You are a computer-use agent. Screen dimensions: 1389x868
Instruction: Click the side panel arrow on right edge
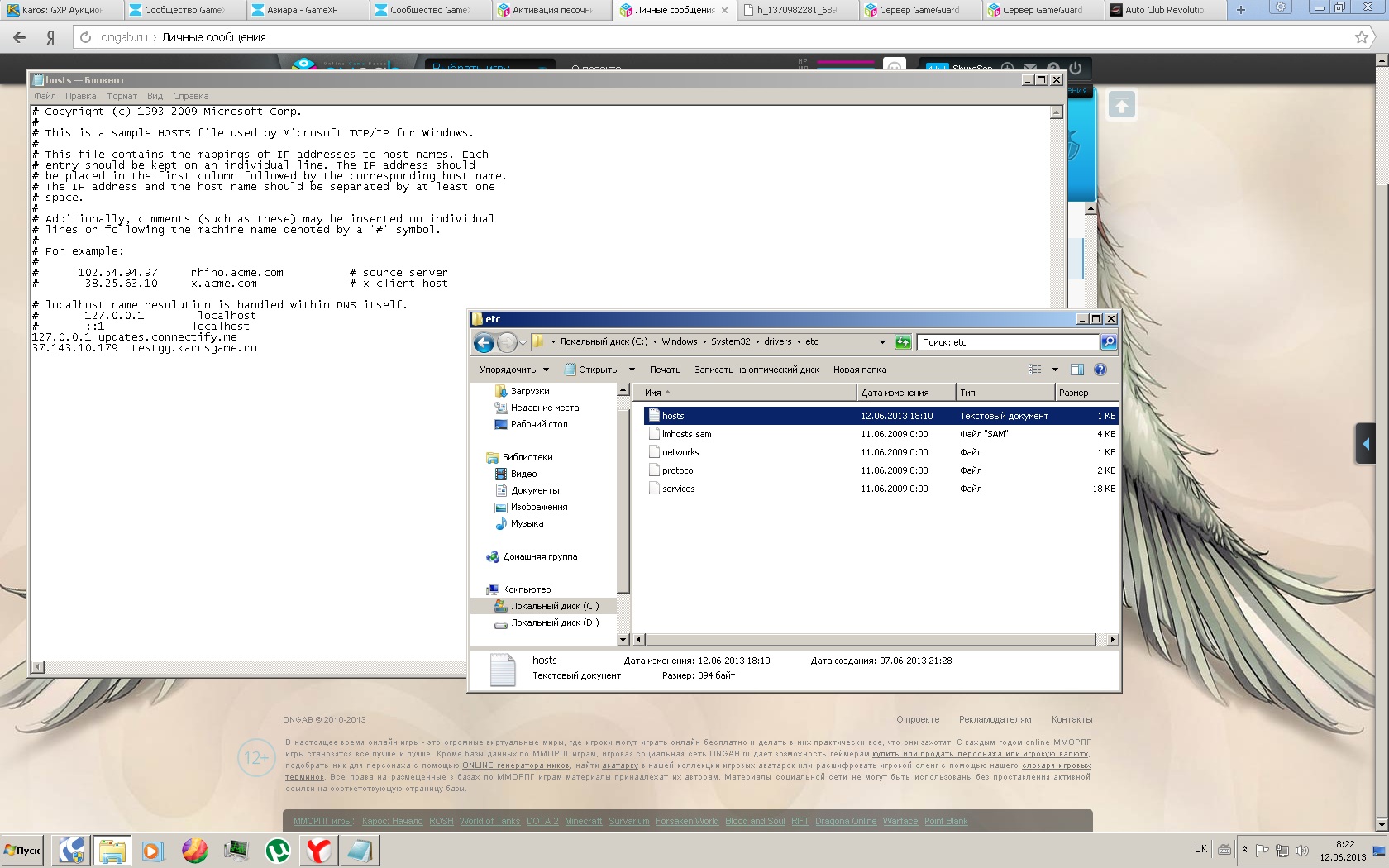[1365, 444]
